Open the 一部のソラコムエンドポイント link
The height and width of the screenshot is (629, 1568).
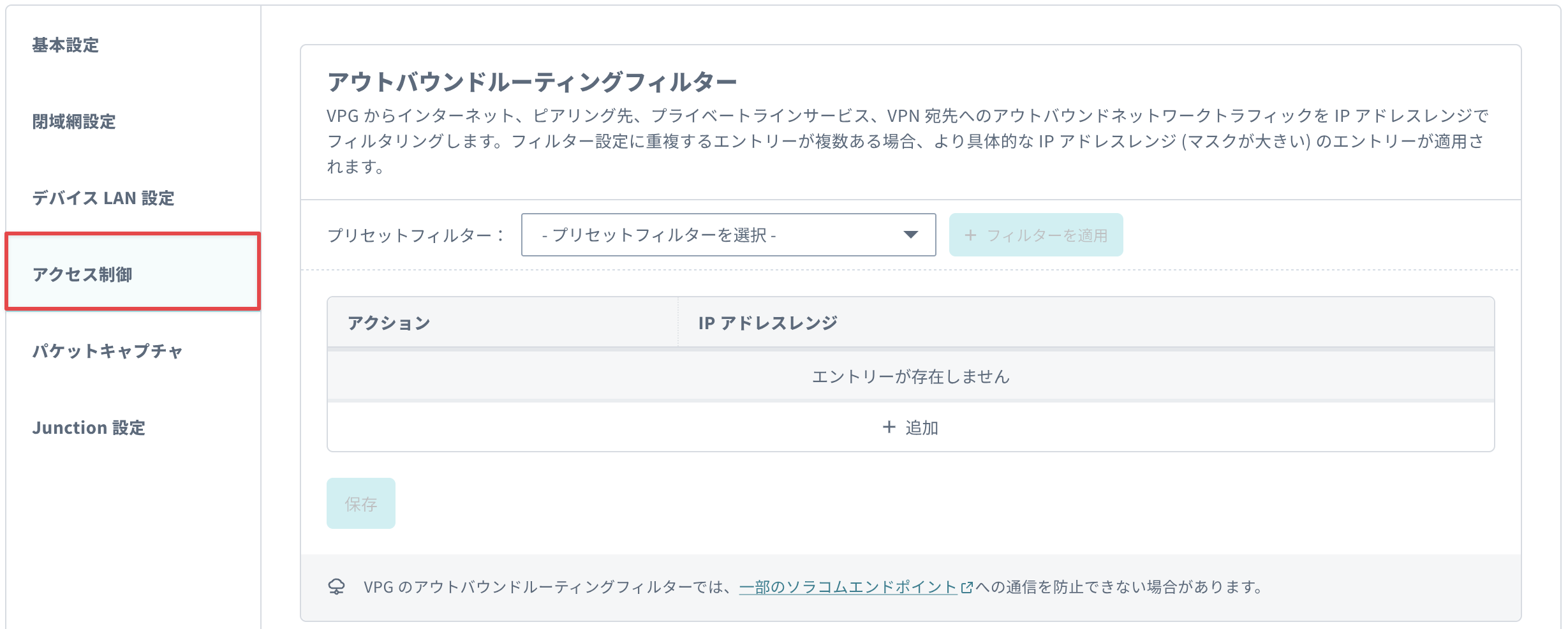click(847, 587)
